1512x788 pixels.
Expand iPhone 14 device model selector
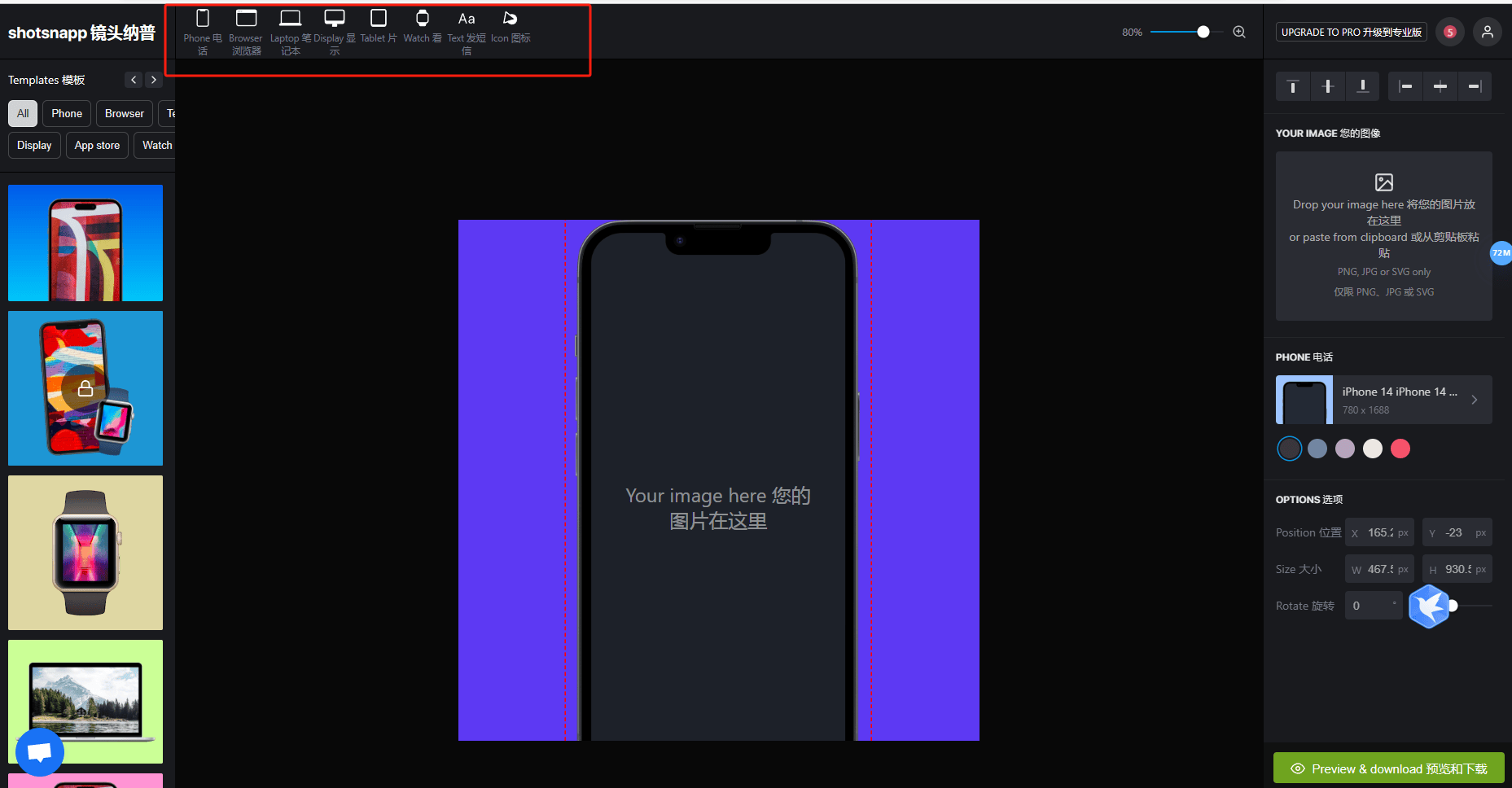pyautogui.click(x=1383, y=400)
